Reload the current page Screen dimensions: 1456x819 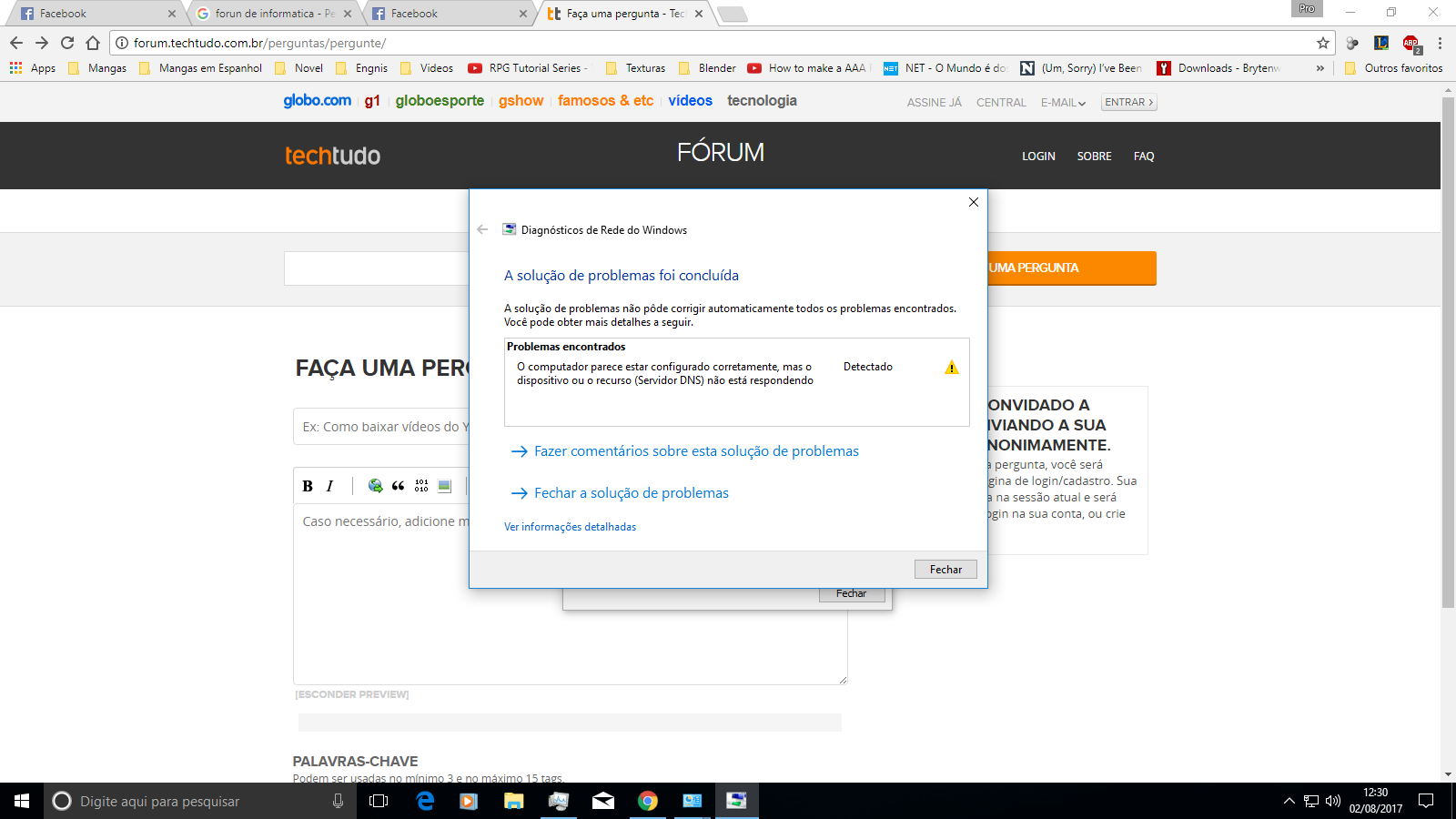(67, 43)
